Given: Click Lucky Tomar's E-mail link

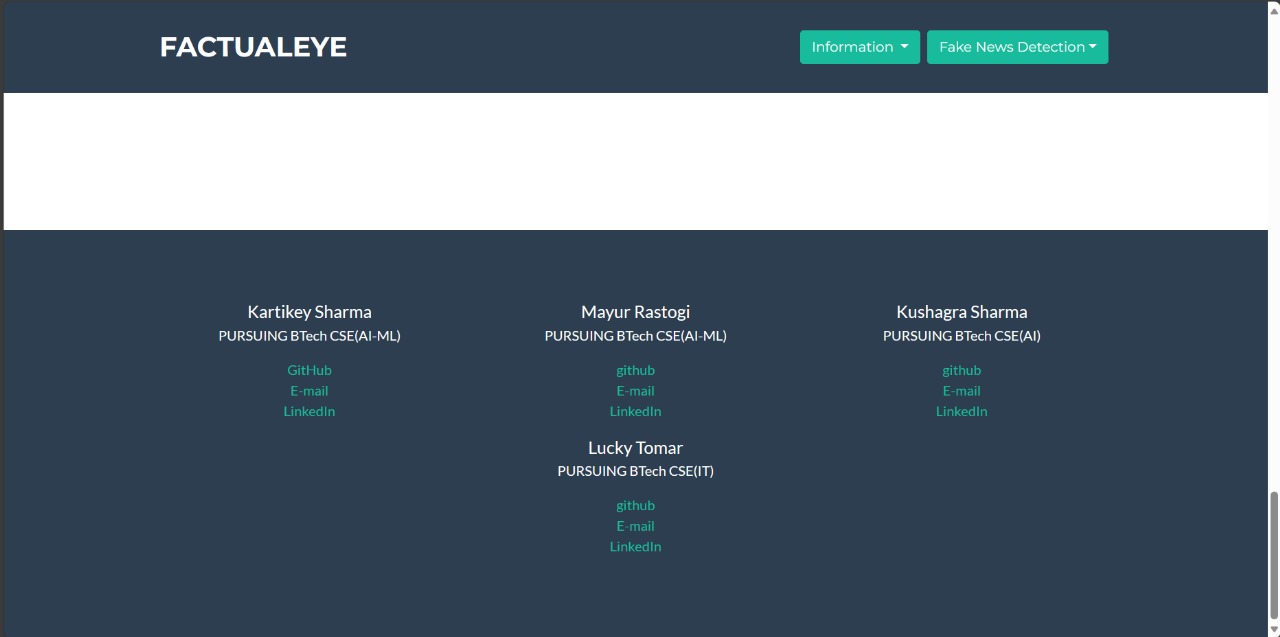Looking at the screenshot, I should (635, 526).
